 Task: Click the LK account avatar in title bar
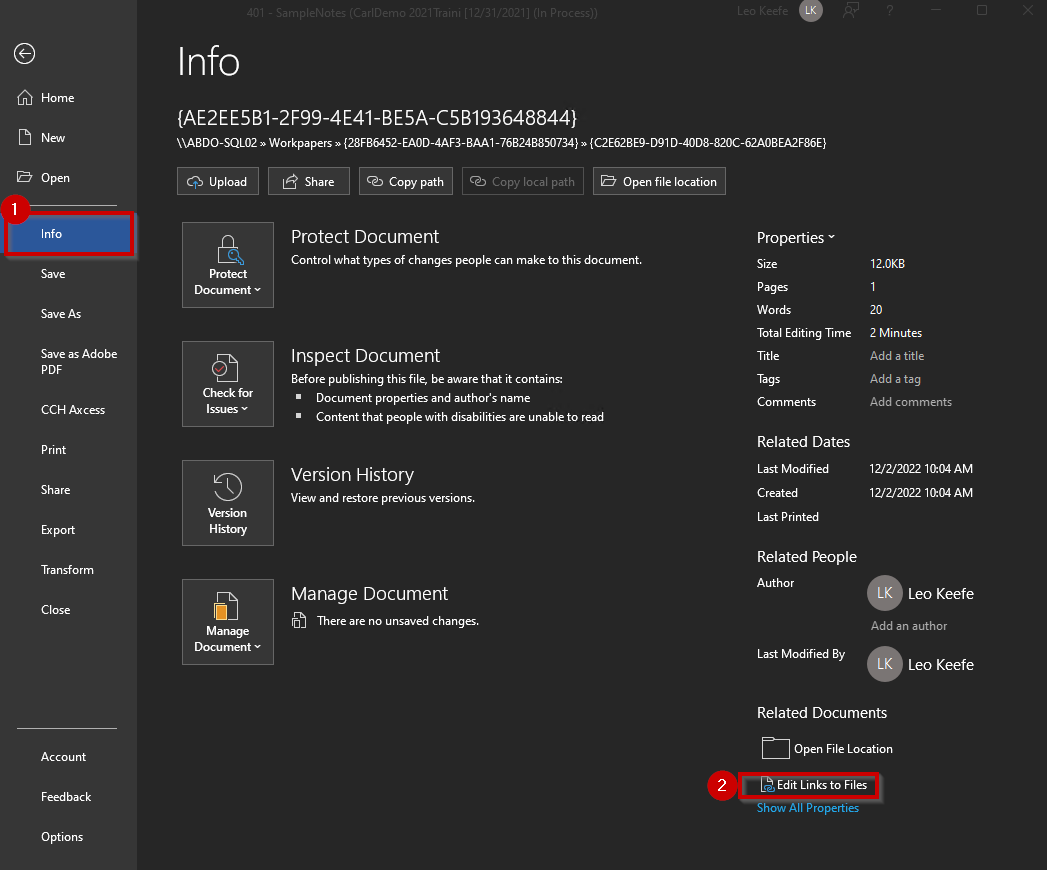point(811,11)
